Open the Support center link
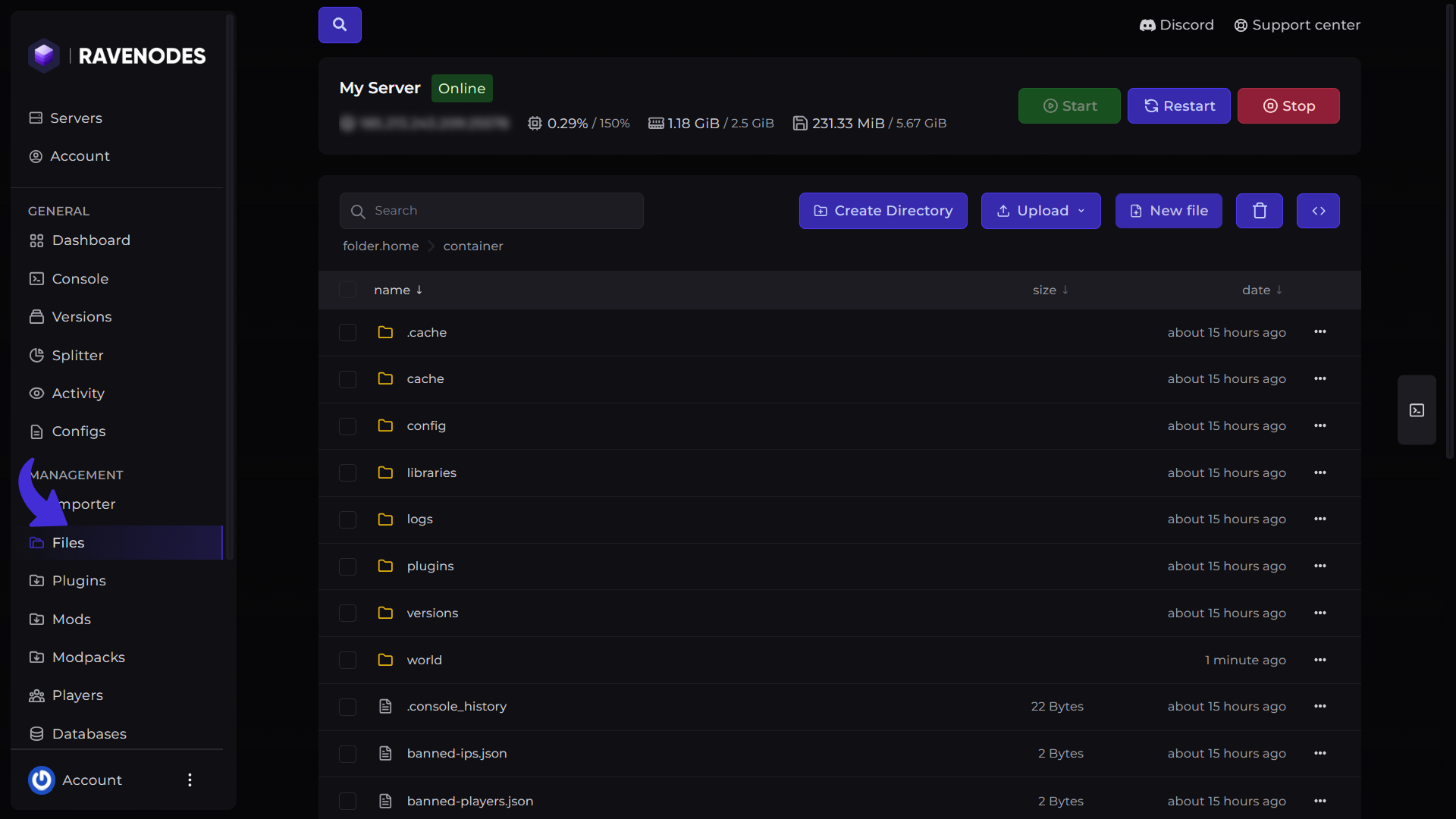 (x=1297, y=25)
